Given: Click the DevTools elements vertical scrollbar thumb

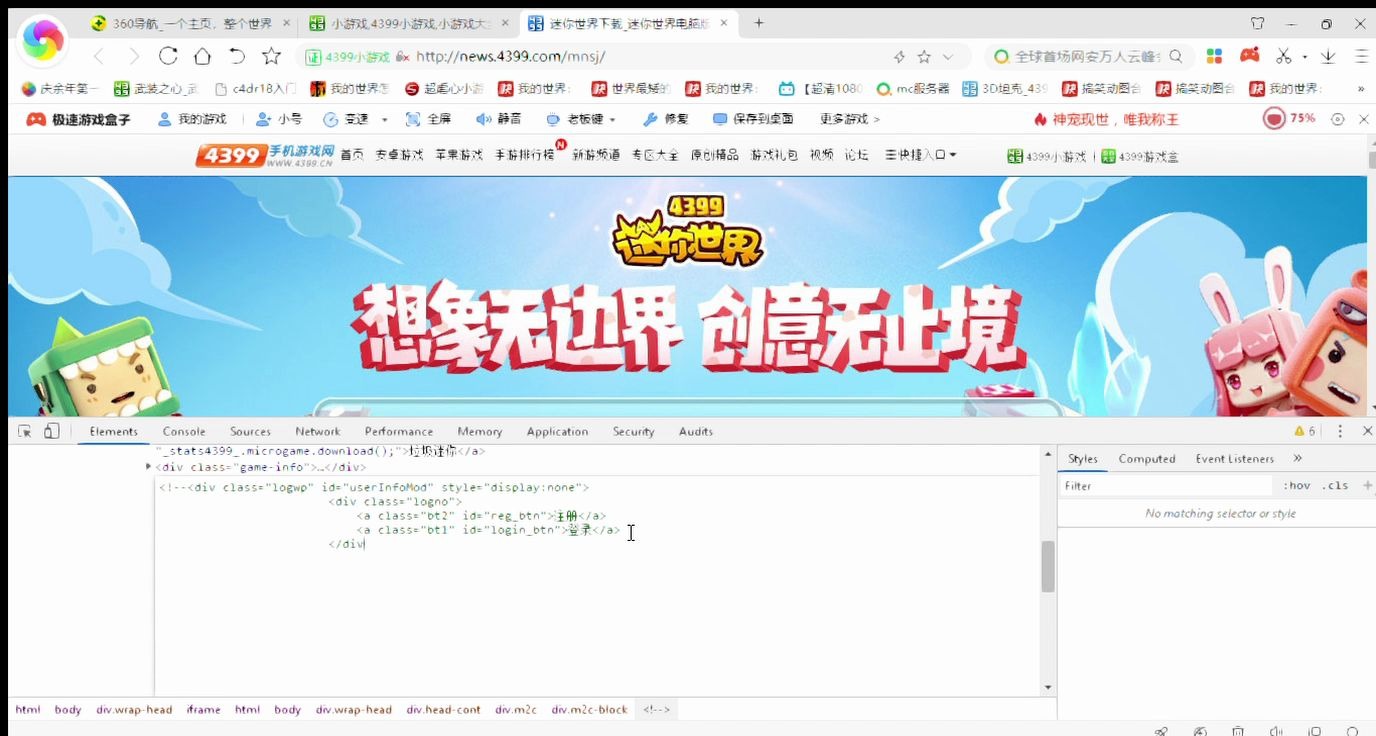Looking at the screenshot, I should (x=1048, y=566).
